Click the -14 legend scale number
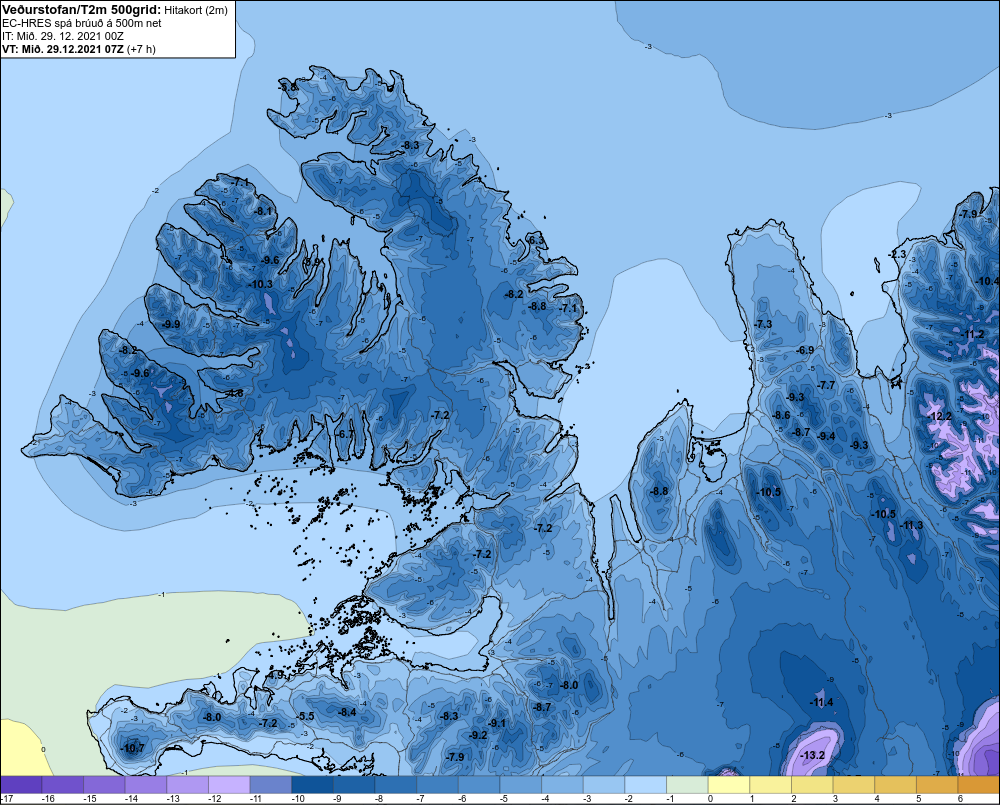The image size is (1000, 805). pyautogui.click(x=131, y=799)
